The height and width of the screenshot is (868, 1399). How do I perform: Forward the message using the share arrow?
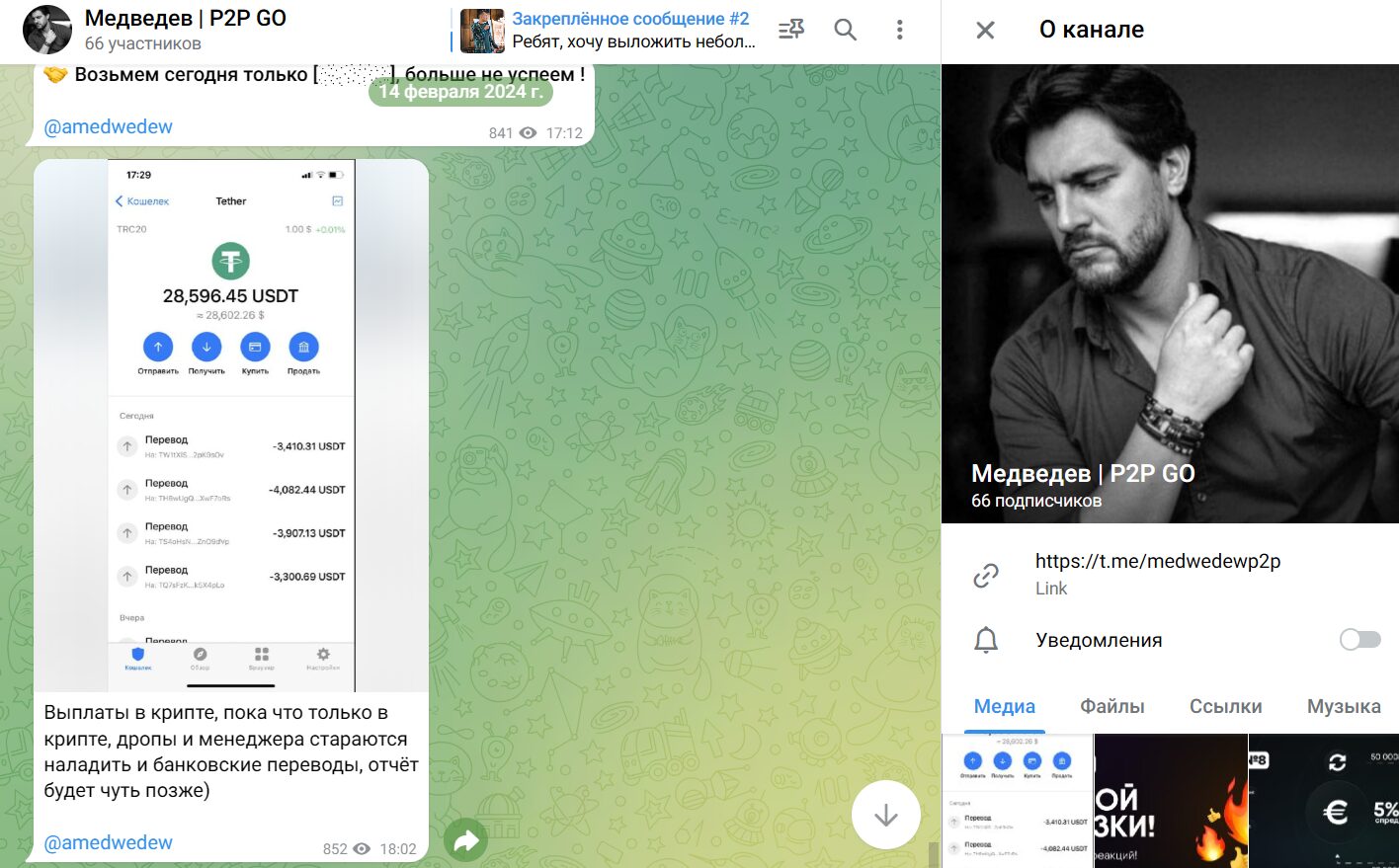(465, 841)
